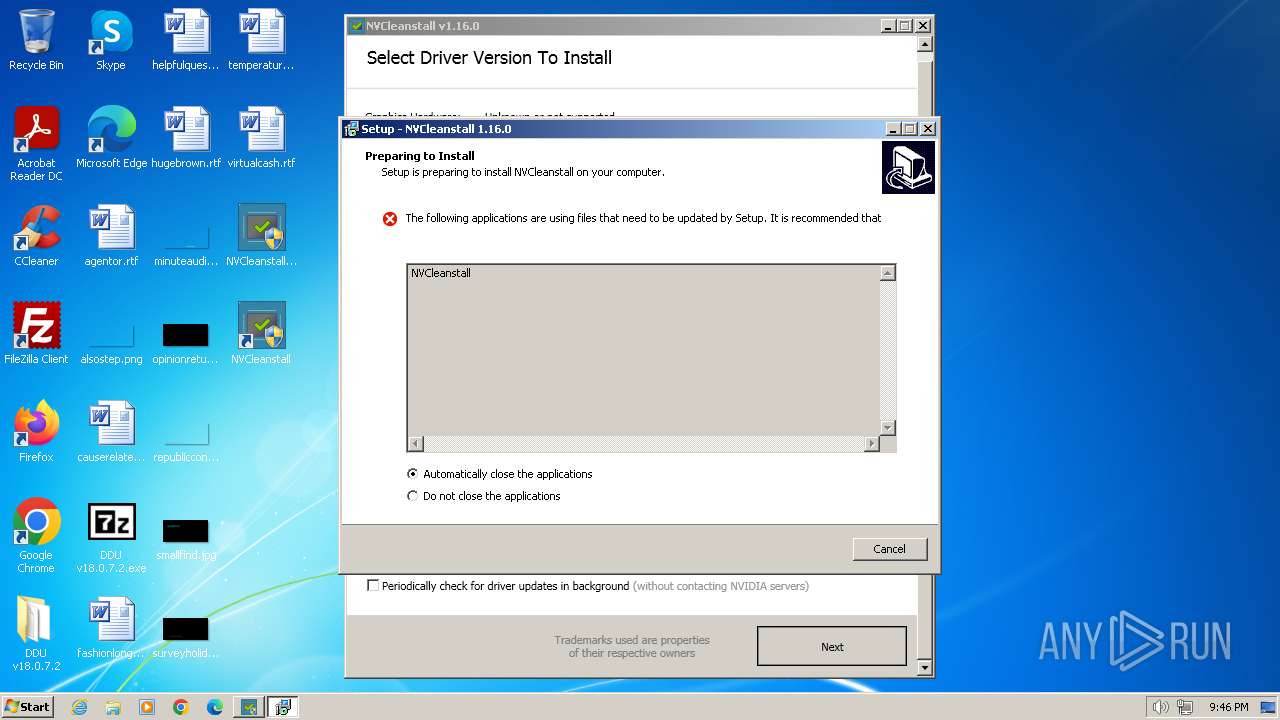Viewport: 1280px width, 720px height.
Task: Click the volume icon in system tray
Action: click(1160, 707)
